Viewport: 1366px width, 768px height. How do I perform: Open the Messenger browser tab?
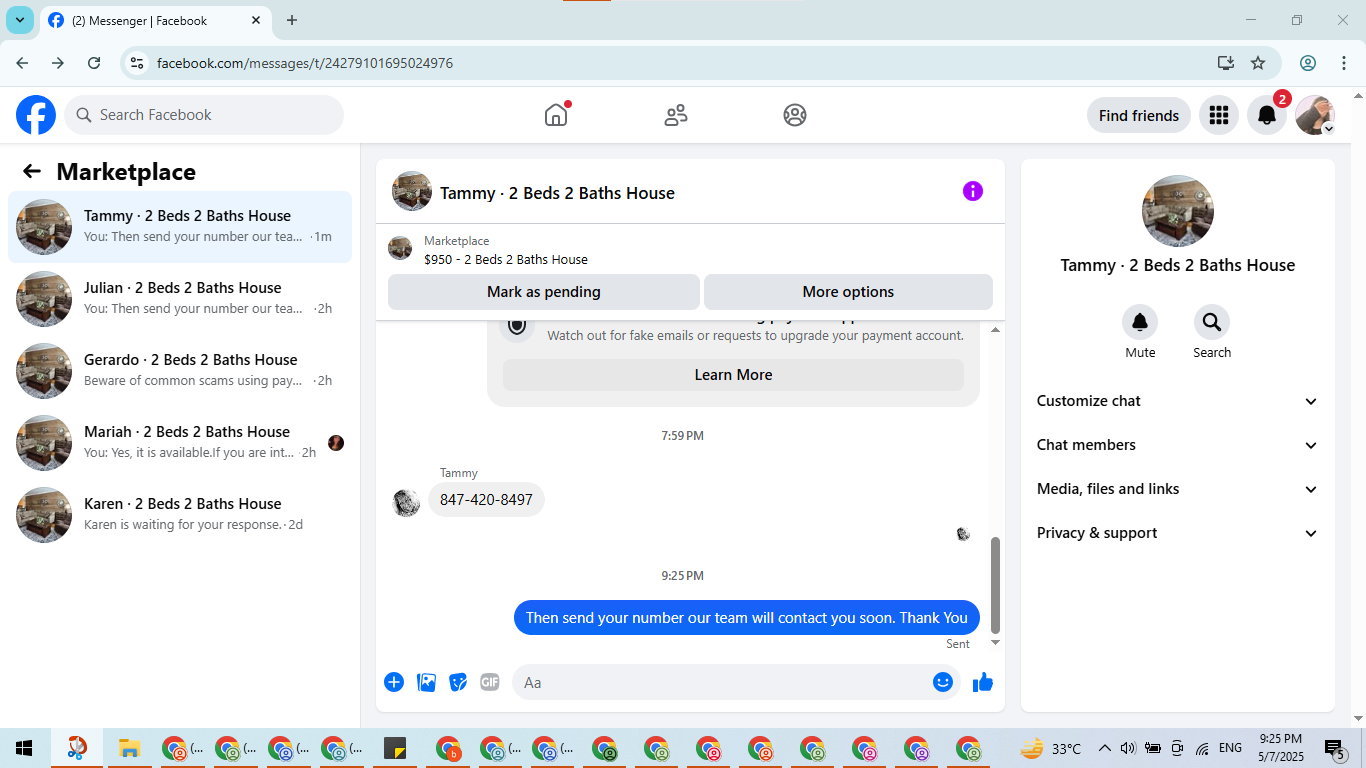coord(155,20)
